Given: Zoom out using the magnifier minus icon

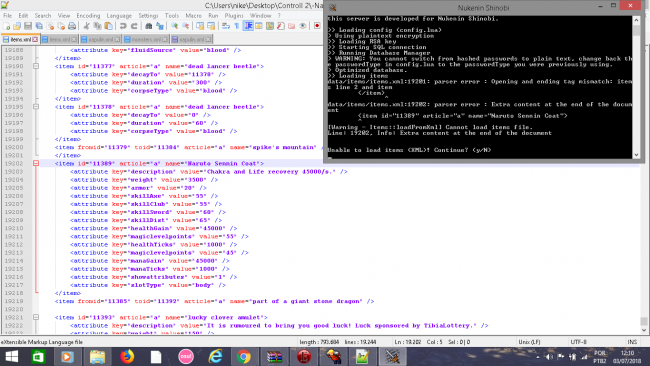Looking at the screenshot, I should [x=186, y=26].
